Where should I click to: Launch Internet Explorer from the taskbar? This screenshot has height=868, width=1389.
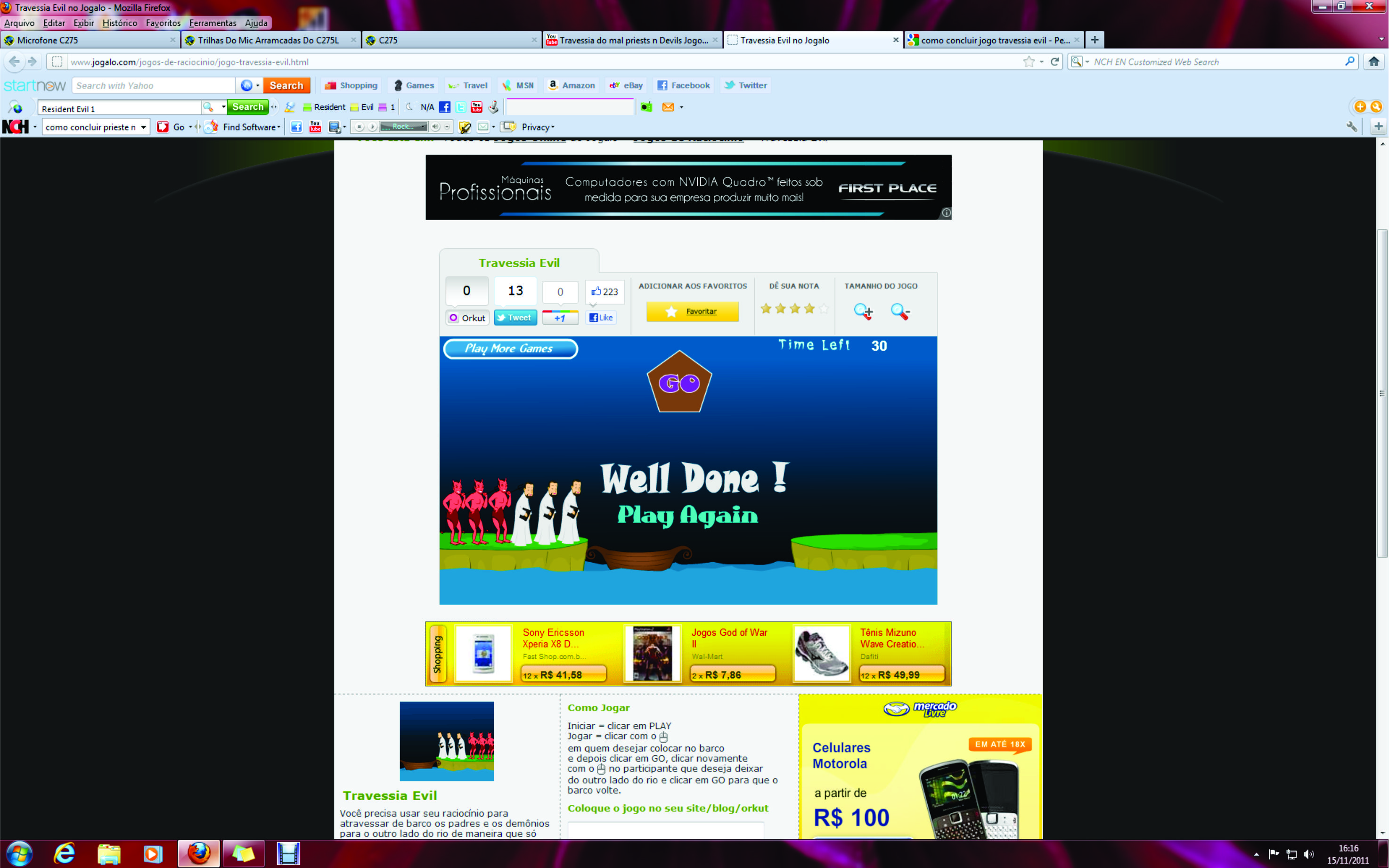64,854
